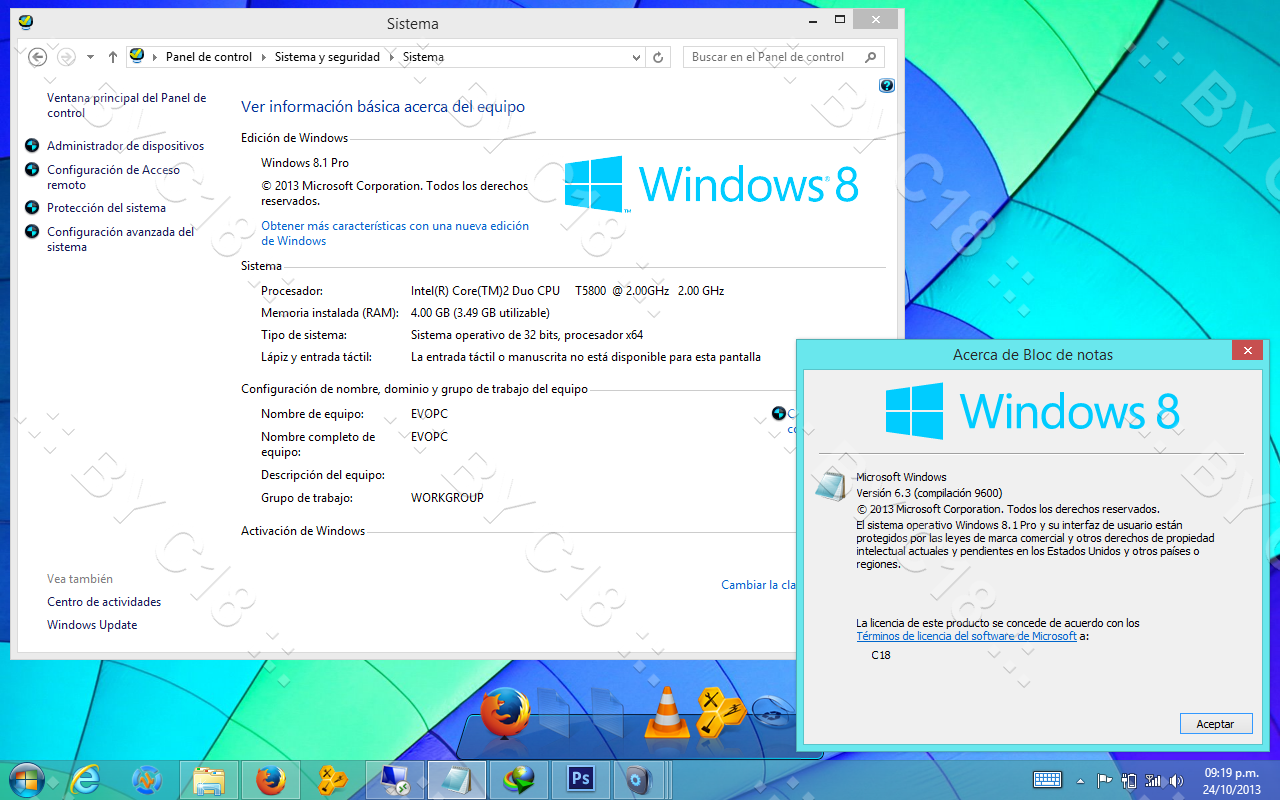The width and height of the screenshot is (1280, 800).
Task: Open Photoshop from the taskbar
Action: 581,780
